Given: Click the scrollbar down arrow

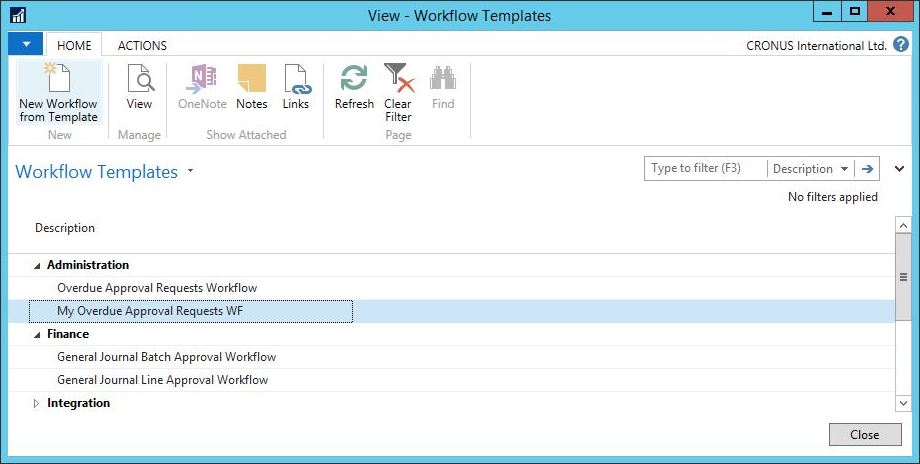Looking at the screenshot, I should pyautogui.click(x=903, y=403).
